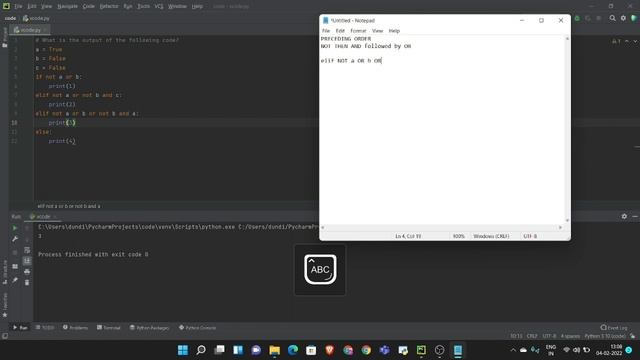Screen dimensions: 640x360
Task: Open the Python Console tool window
Action: pos(198,327)
